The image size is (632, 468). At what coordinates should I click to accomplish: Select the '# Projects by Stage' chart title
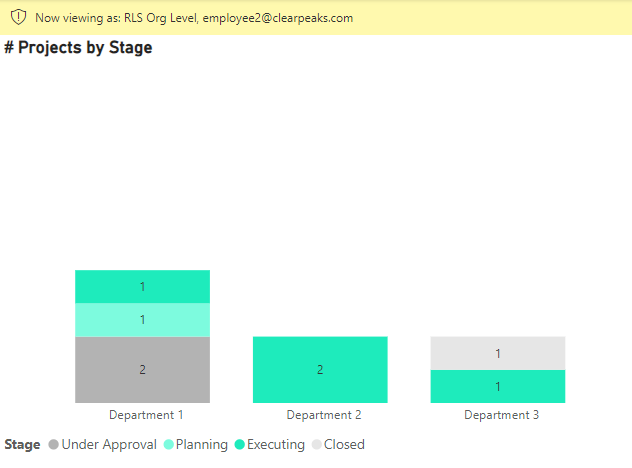pyautogui.click(x=79, y=48)
